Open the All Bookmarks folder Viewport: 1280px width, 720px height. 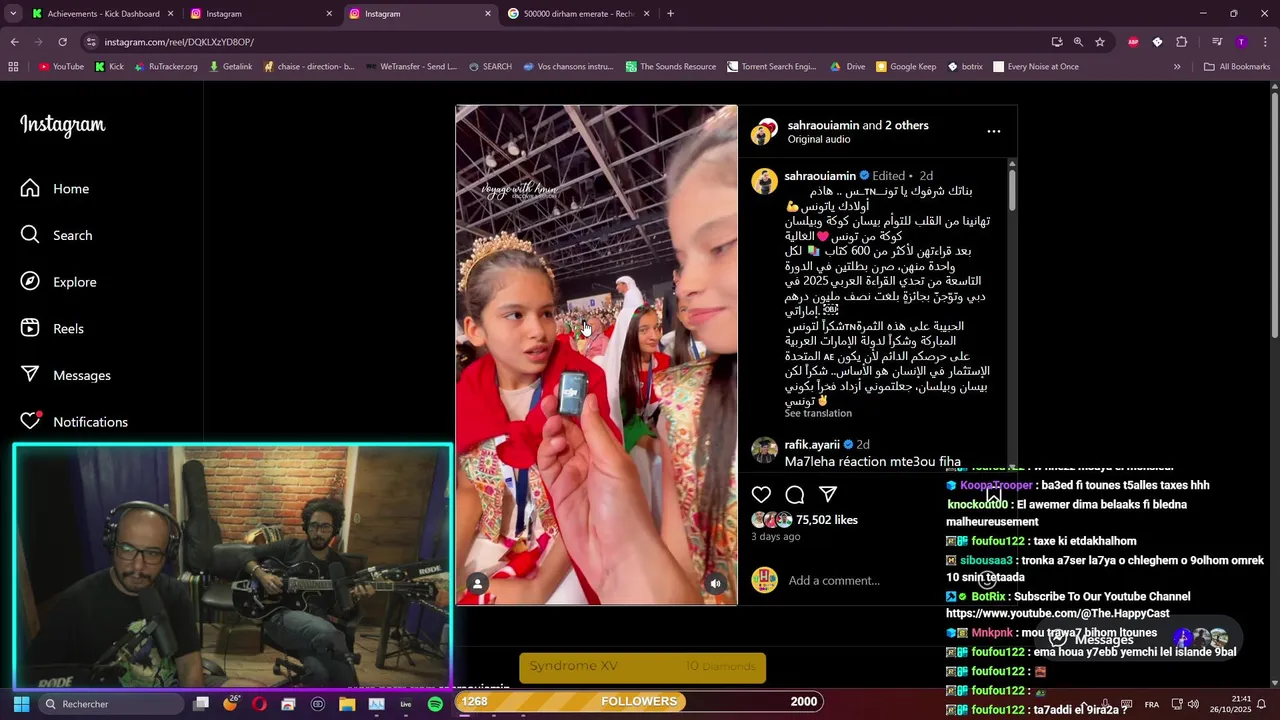(1237, 67)
